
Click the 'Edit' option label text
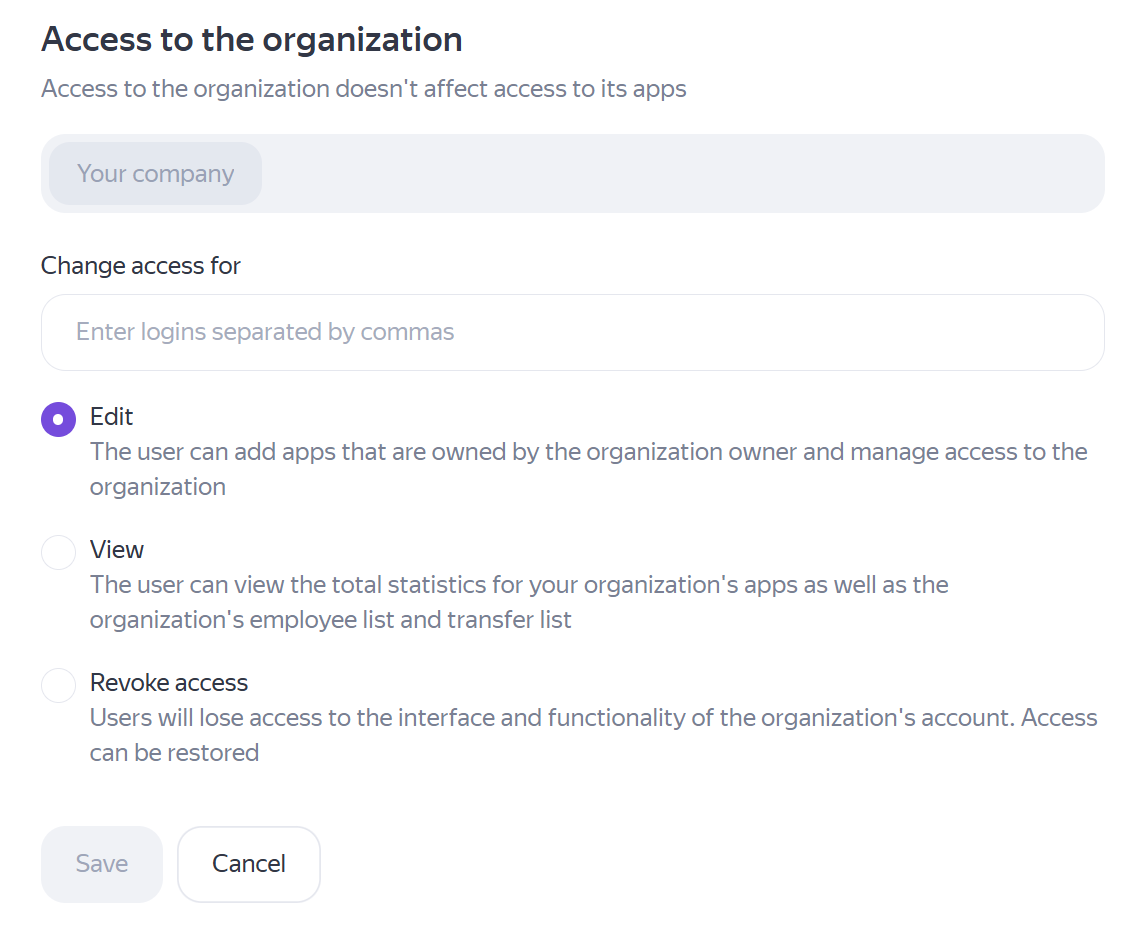click(x=111, y=417)
